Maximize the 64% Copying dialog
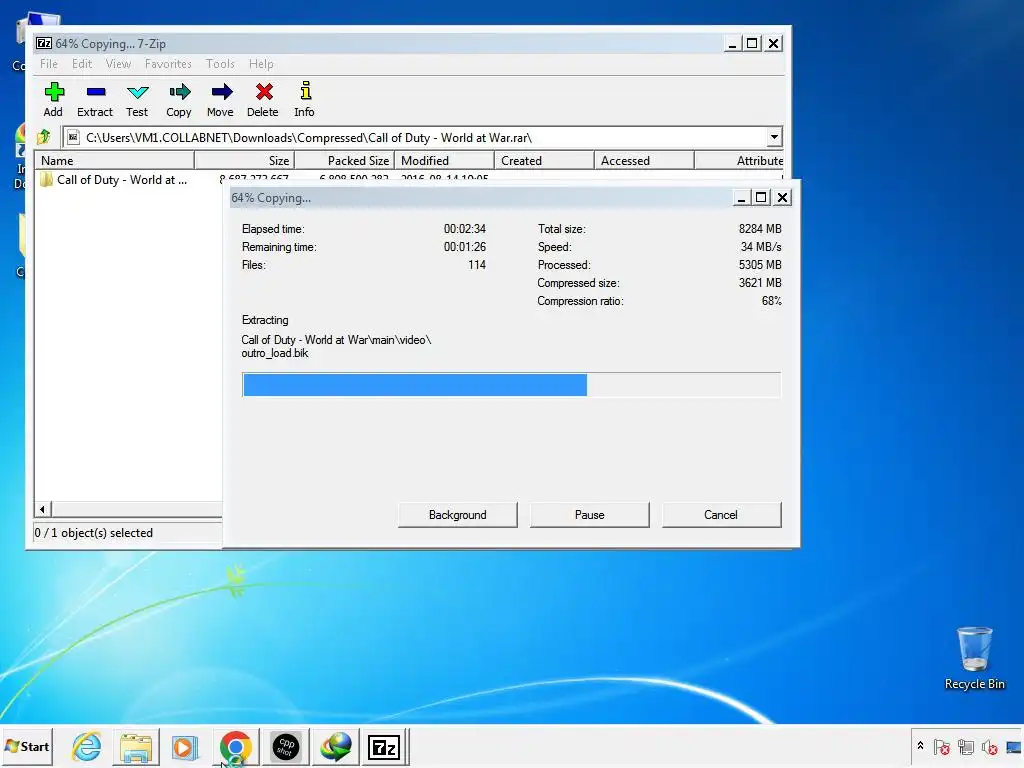The image size is (1024, 768). (x=761, y=197)
